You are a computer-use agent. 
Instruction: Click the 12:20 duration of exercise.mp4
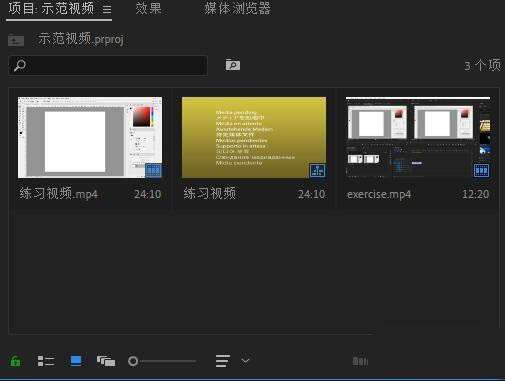(475, 194)
